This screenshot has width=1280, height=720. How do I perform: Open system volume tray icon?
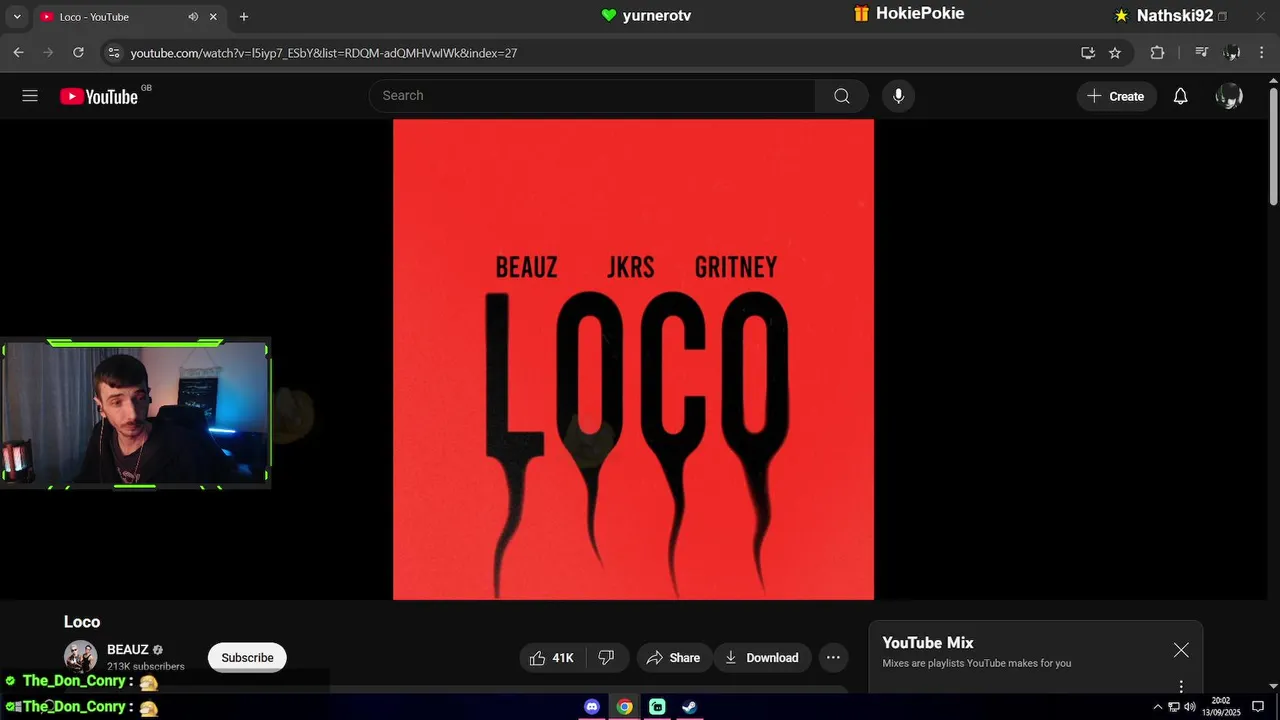1189,707
